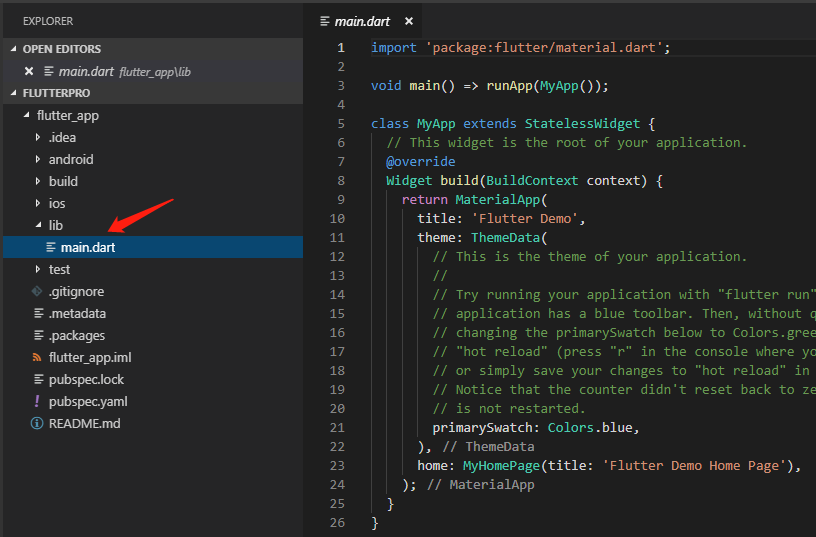This screenshot has width=816, height=537.
Task: Click file icon beside main.dart in Open Editors
Action: click(x=48, y=71)
